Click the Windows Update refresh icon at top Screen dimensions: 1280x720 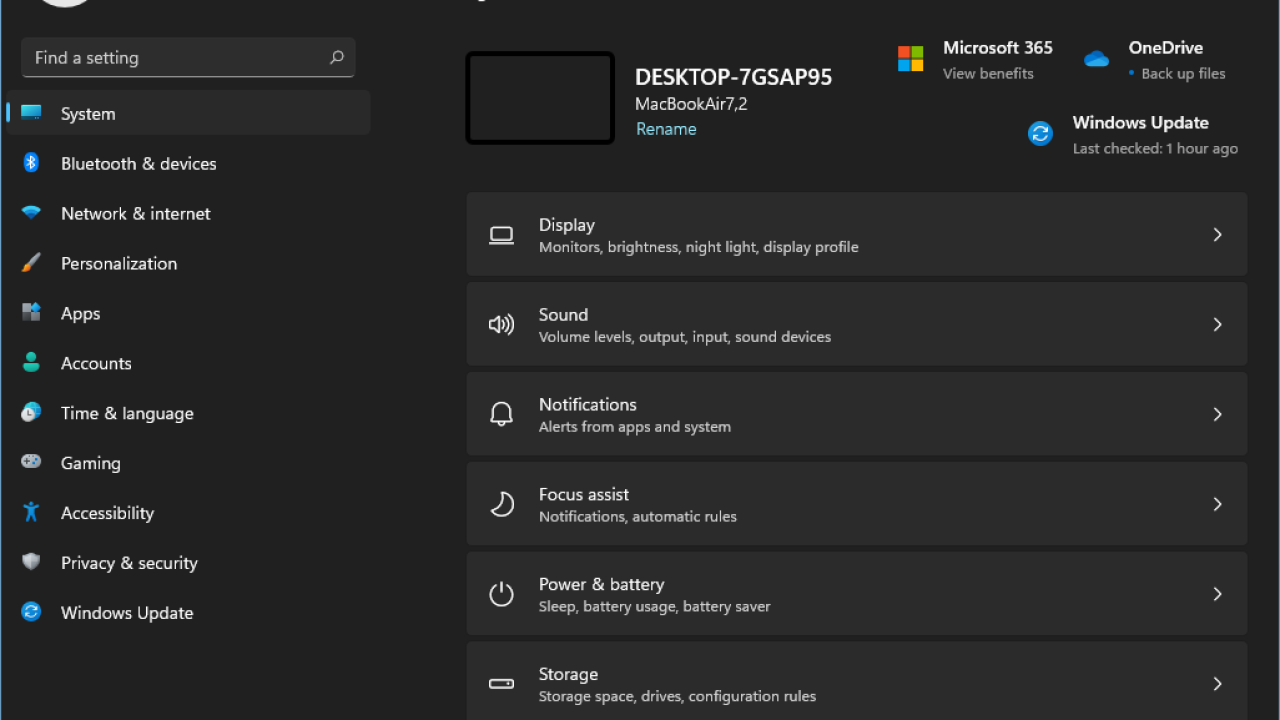(x=1040, y=134)
